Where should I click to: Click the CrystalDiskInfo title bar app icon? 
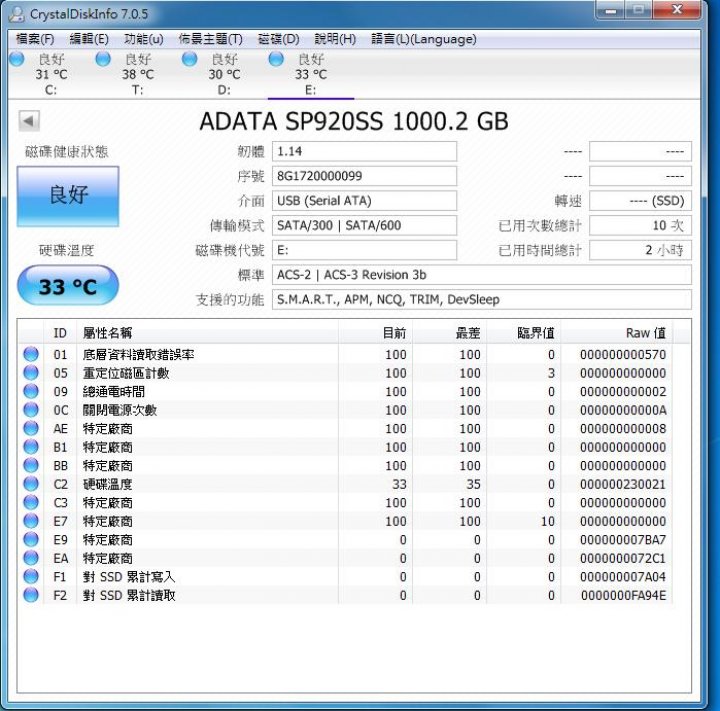coord(17,14)
